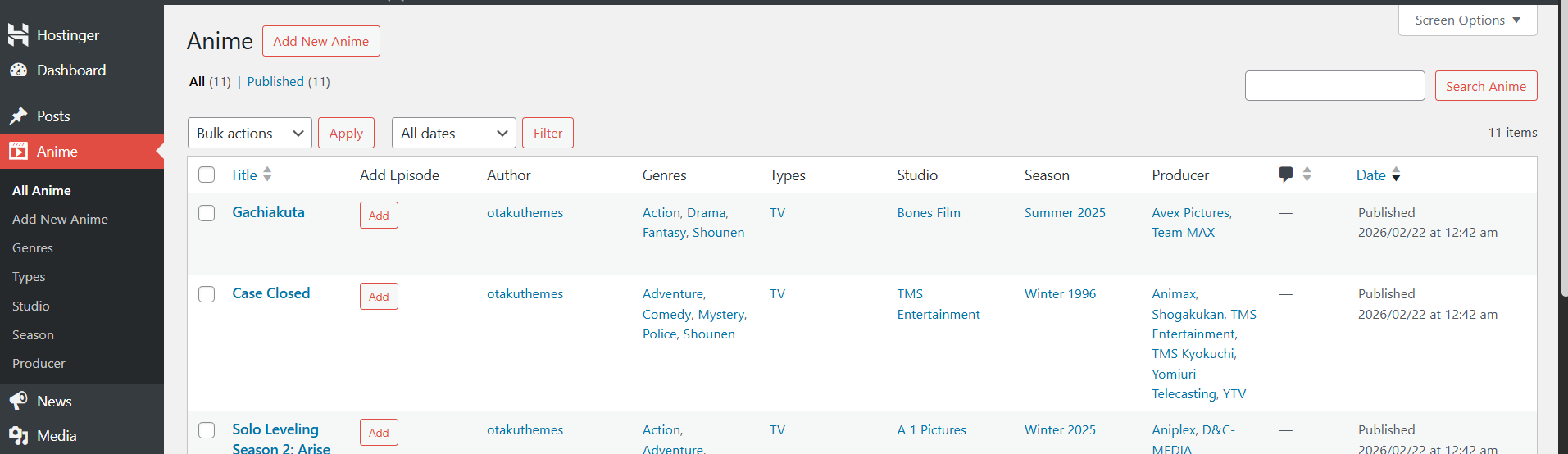The height and width of the screenshot is (454, 1568).
Task: Click the Apply button
Action: click(346, 133)
